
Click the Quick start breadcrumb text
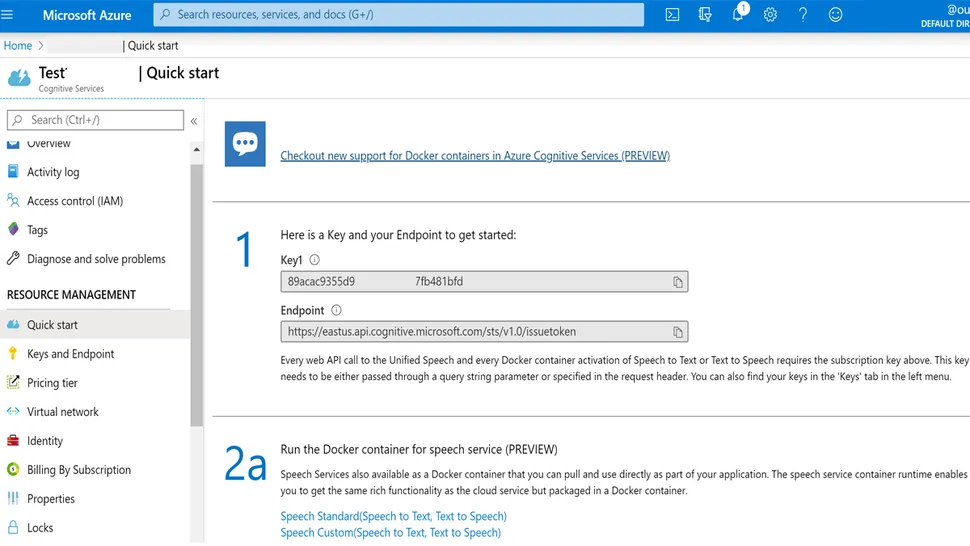153,46
